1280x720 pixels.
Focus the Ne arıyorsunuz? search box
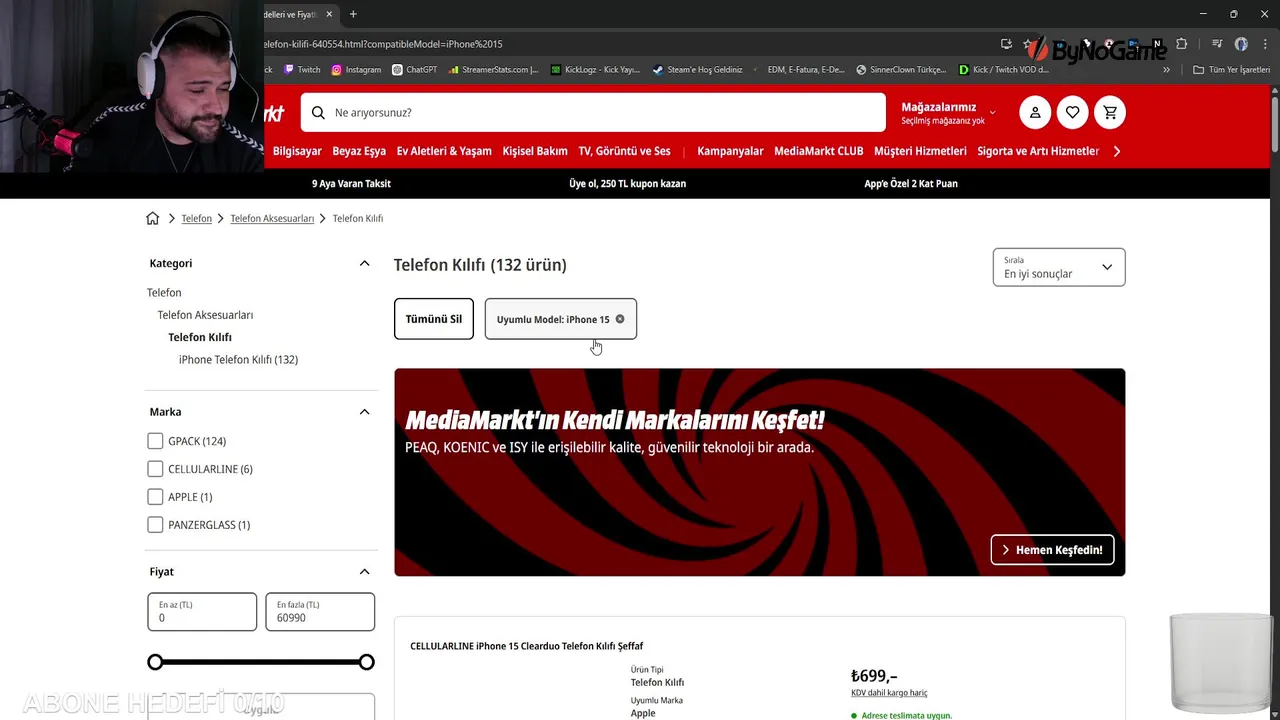point(593,113)
